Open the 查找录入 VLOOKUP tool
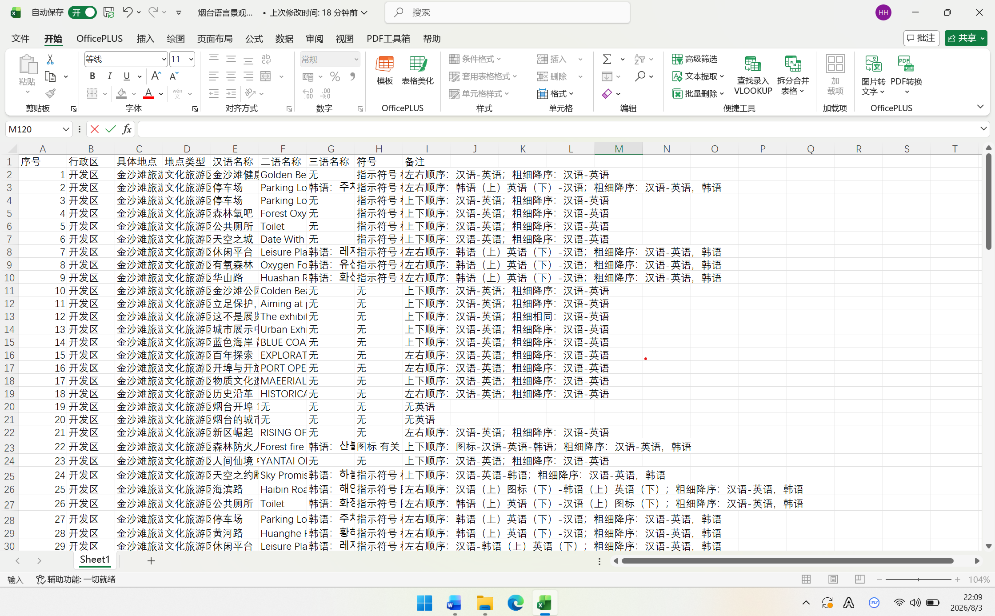This screenshot has height=616, width=995. pyautogui.click(x=753, y=75)
